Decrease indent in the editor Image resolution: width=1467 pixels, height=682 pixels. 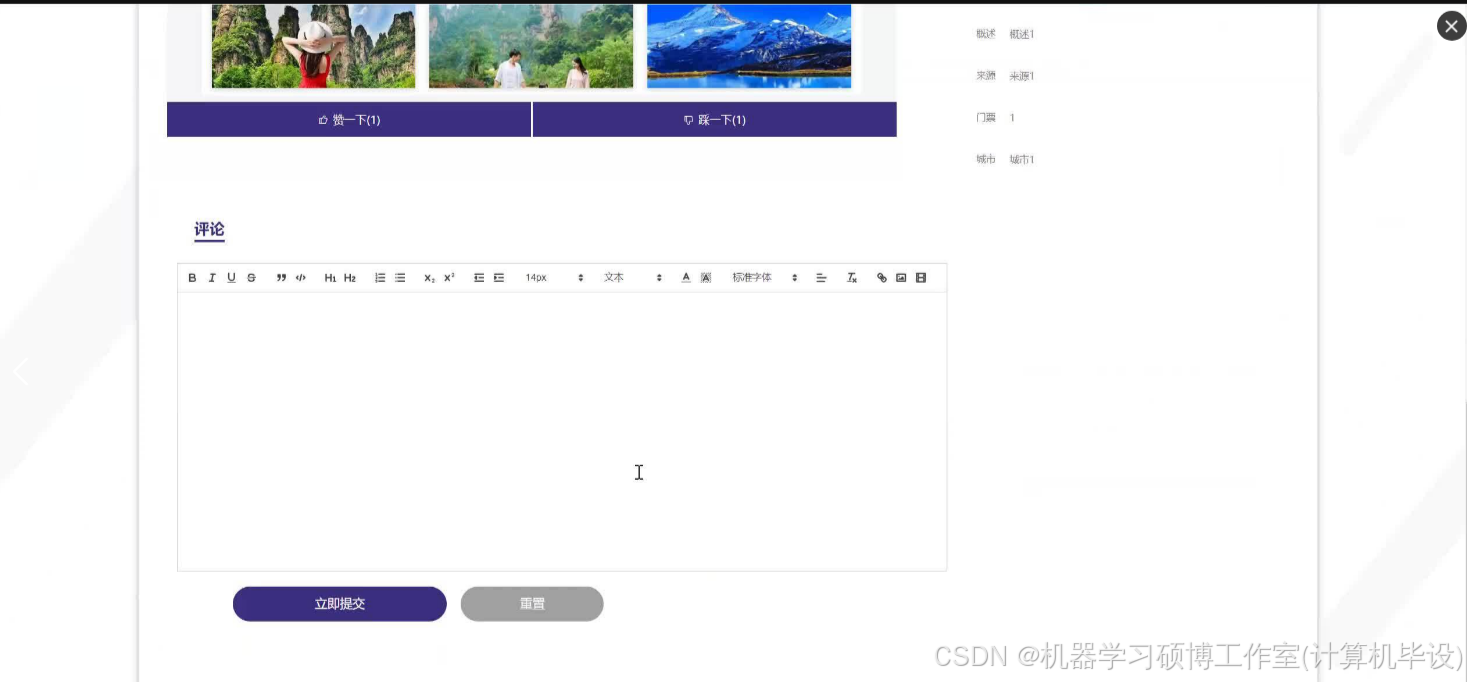[479, 278]
